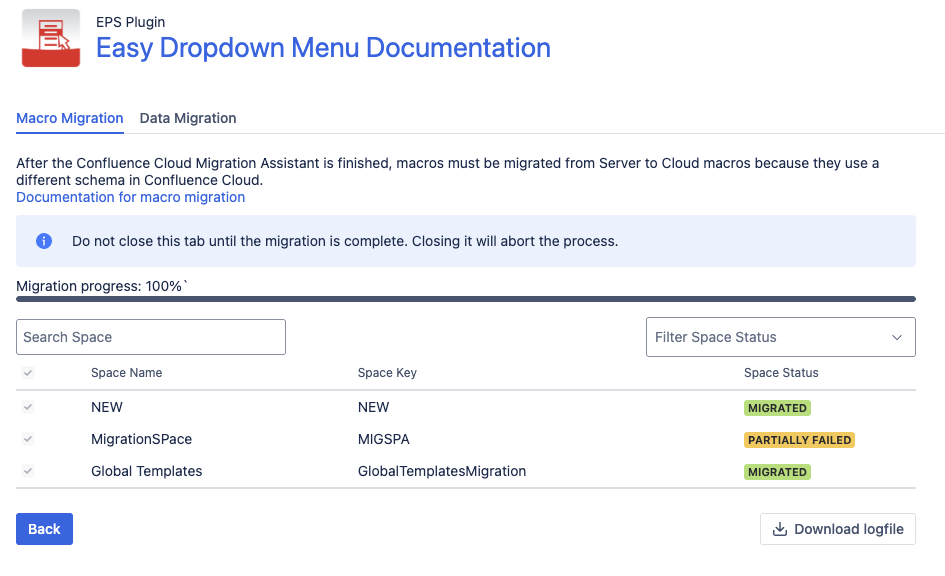Click the GlobalTemplatesMigration space key
Image resolution: width=945 pixels, height=576 pixels.
442,471
